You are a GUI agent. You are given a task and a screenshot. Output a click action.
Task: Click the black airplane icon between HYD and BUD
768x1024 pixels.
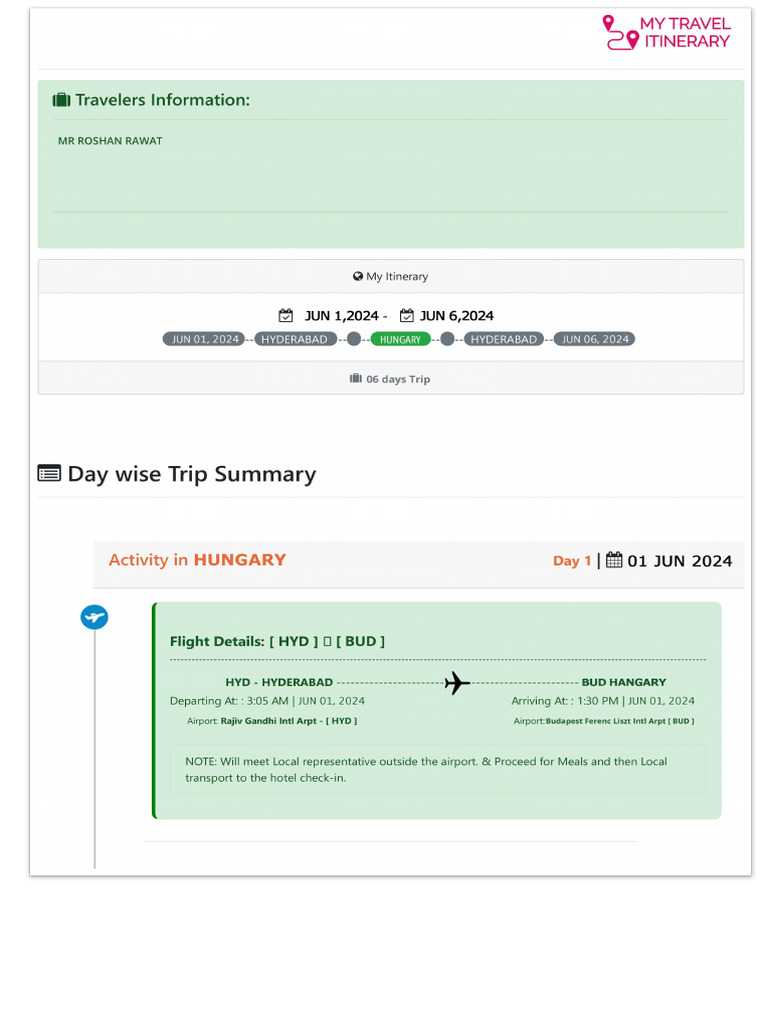click(457, 683)
